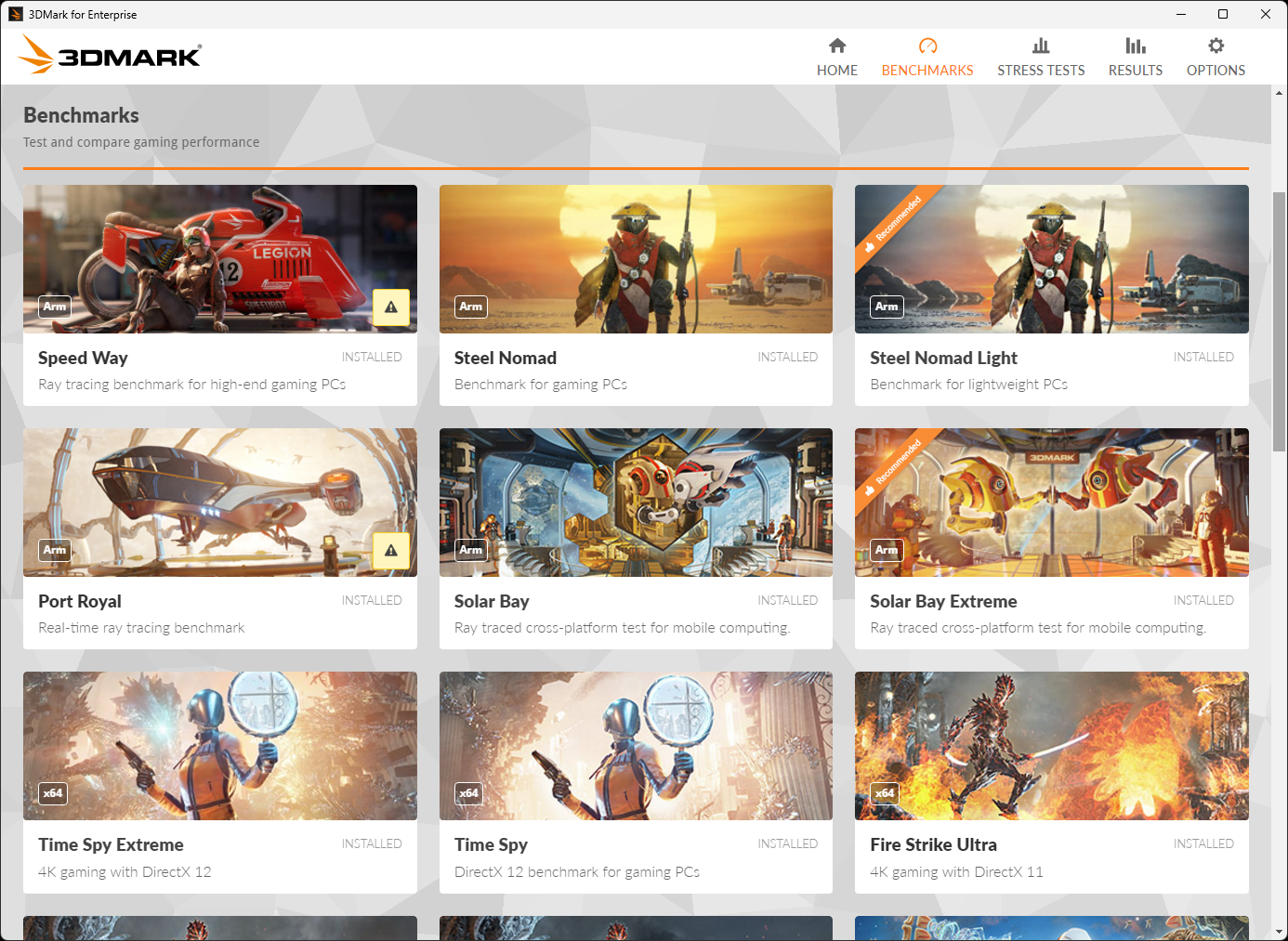This screenshot has height=941, width=1288.
Task: Click the Benchmarks page heading
Action: [x=81, y=115]
